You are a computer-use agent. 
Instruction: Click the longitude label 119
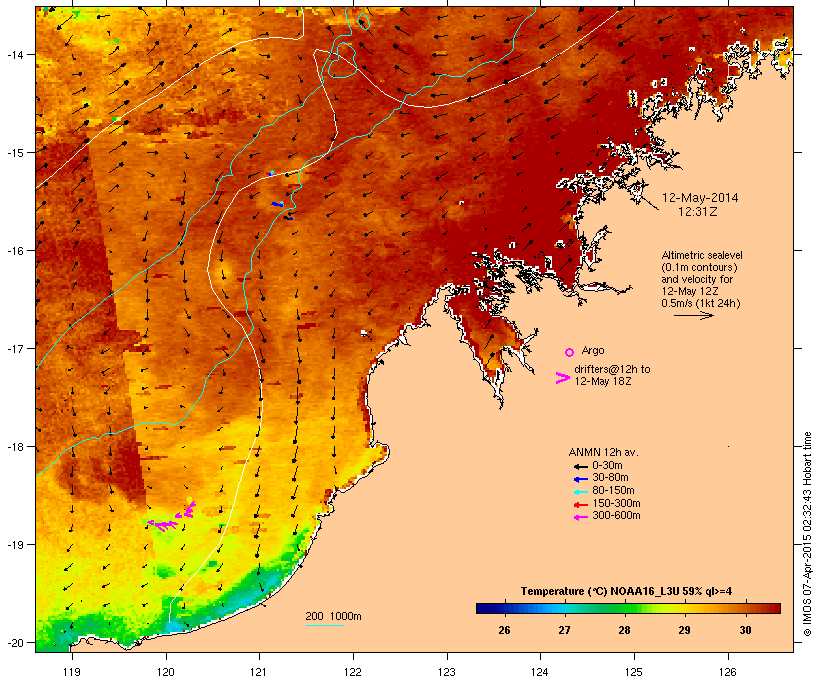click(72, 672)
